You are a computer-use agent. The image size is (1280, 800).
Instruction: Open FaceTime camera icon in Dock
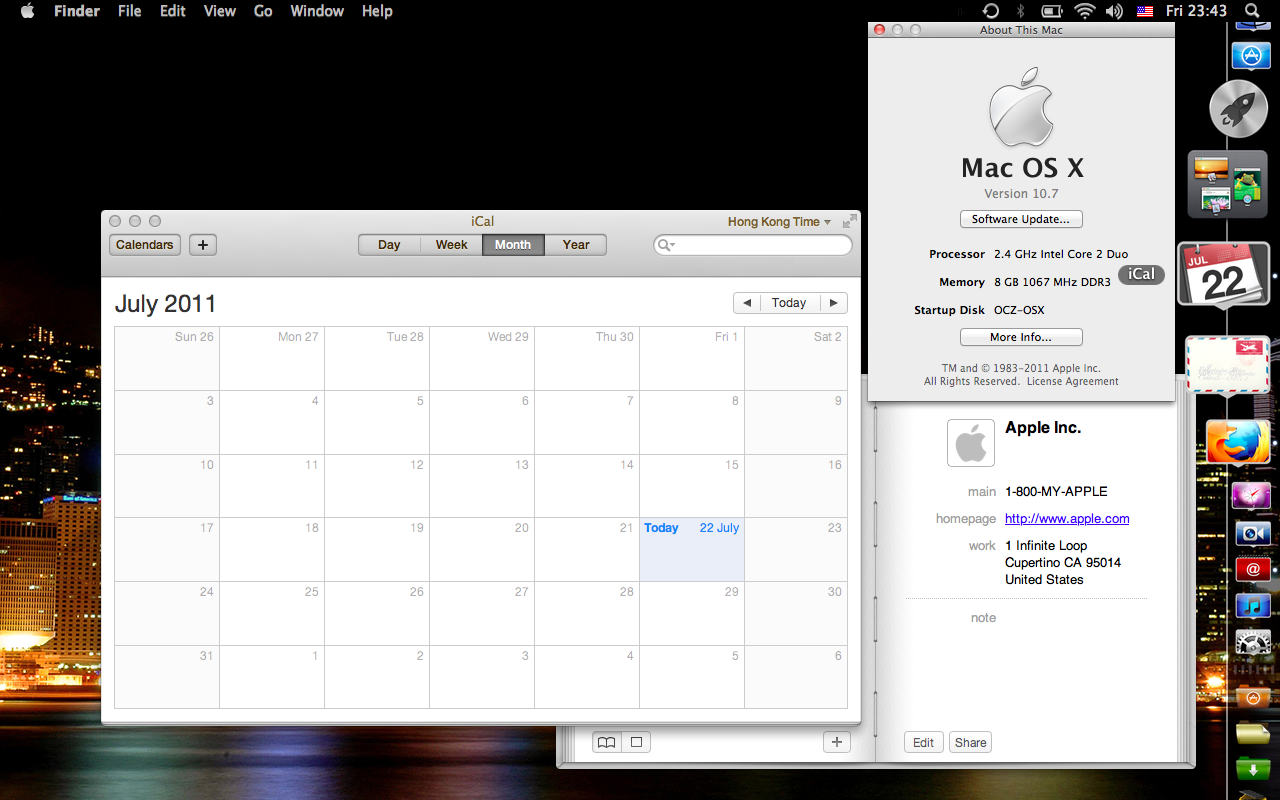coord(1253,533)
